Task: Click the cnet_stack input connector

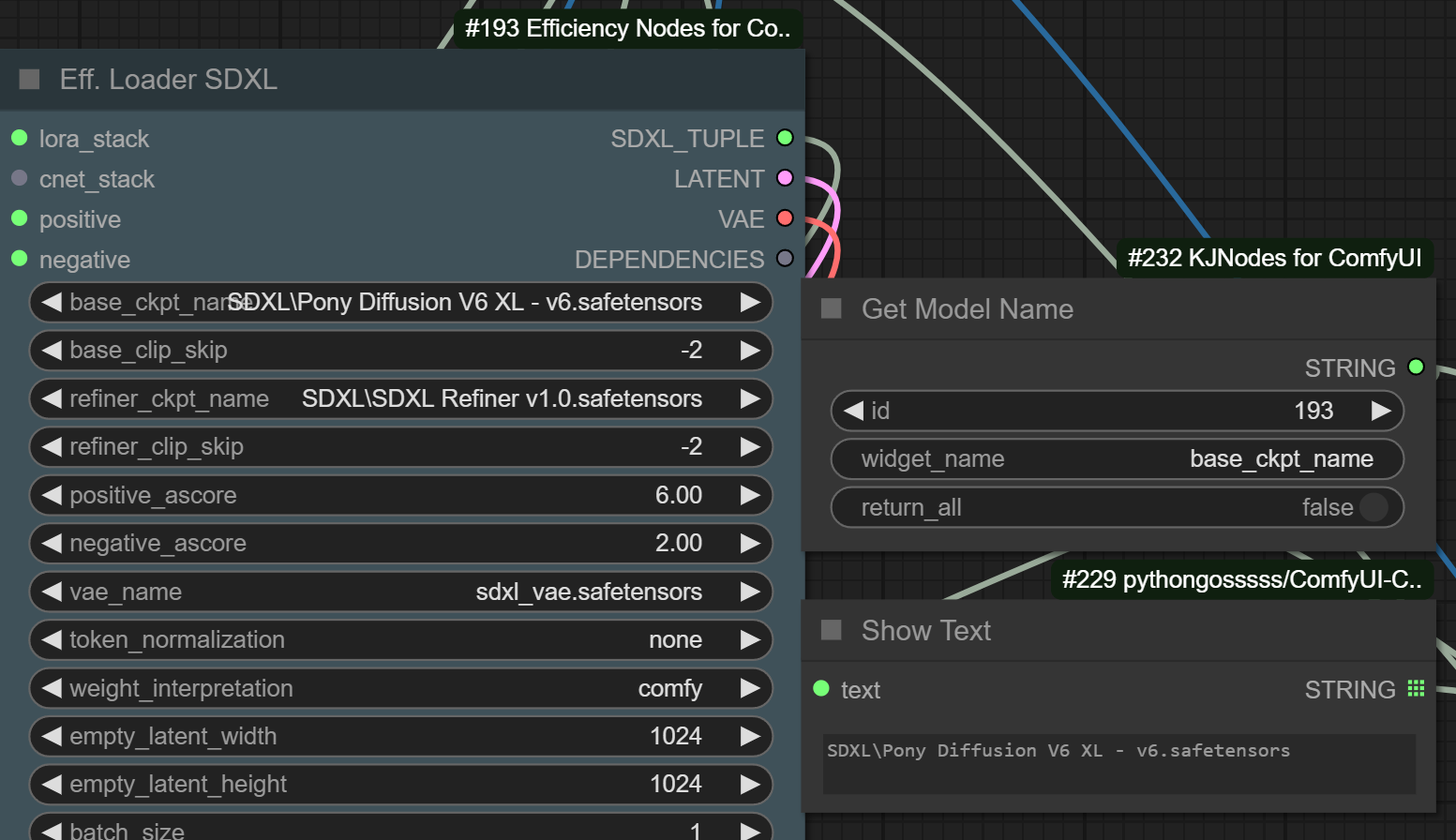Action: [19, 178]
